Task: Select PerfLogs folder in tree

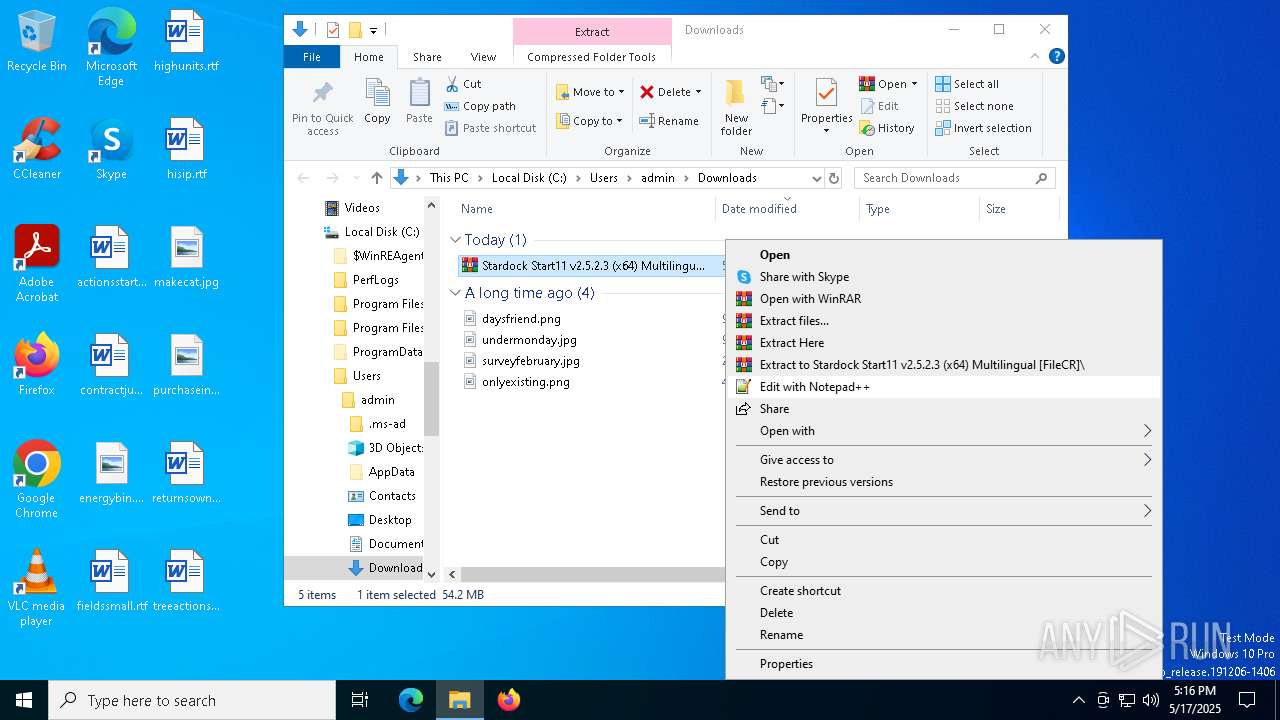Action: [x=376, y=280]
